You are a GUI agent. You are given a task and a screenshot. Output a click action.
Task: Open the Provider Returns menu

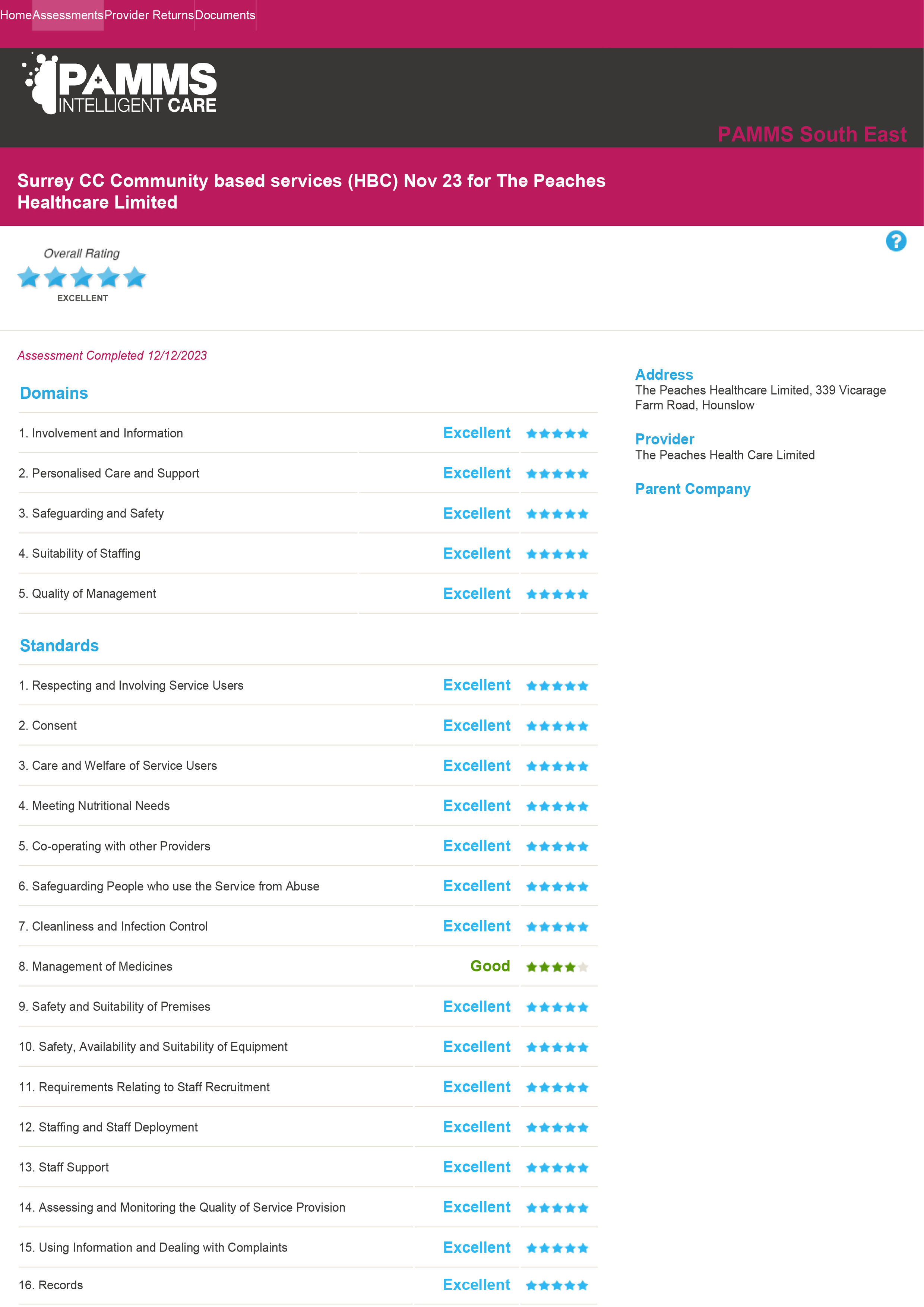pos(149,15)
